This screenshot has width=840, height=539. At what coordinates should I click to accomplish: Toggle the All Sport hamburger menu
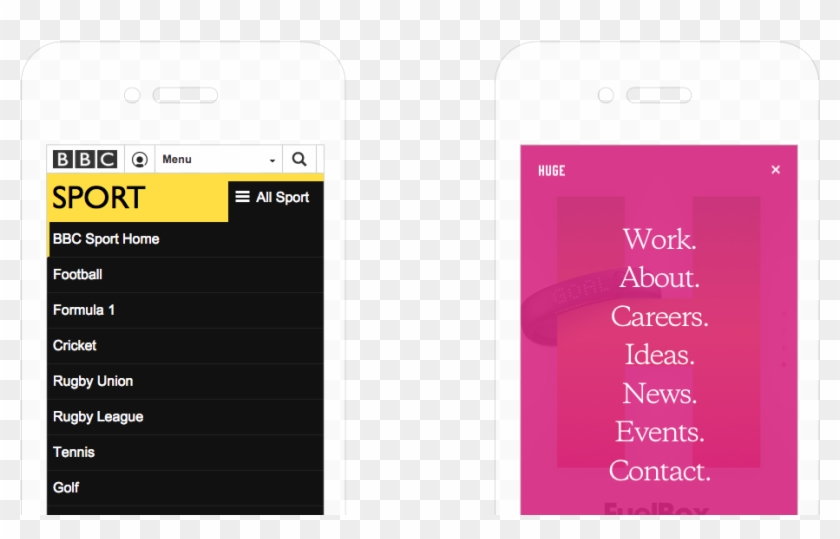coord(272,197)
